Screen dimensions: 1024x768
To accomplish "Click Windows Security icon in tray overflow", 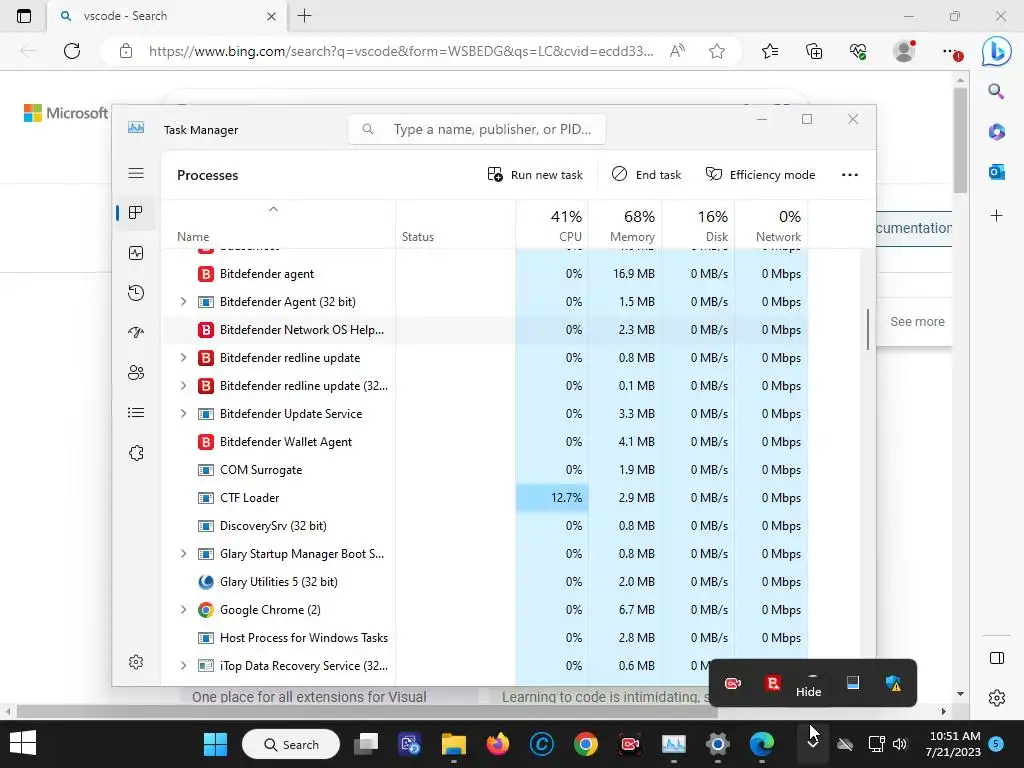I will click(893, 683).
